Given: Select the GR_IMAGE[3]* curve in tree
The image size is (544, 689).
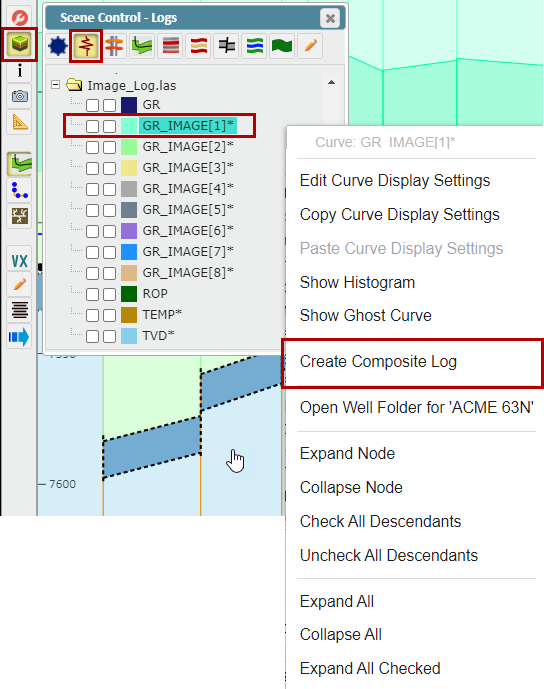Looking at the screenshot, I should click(188, 168).
